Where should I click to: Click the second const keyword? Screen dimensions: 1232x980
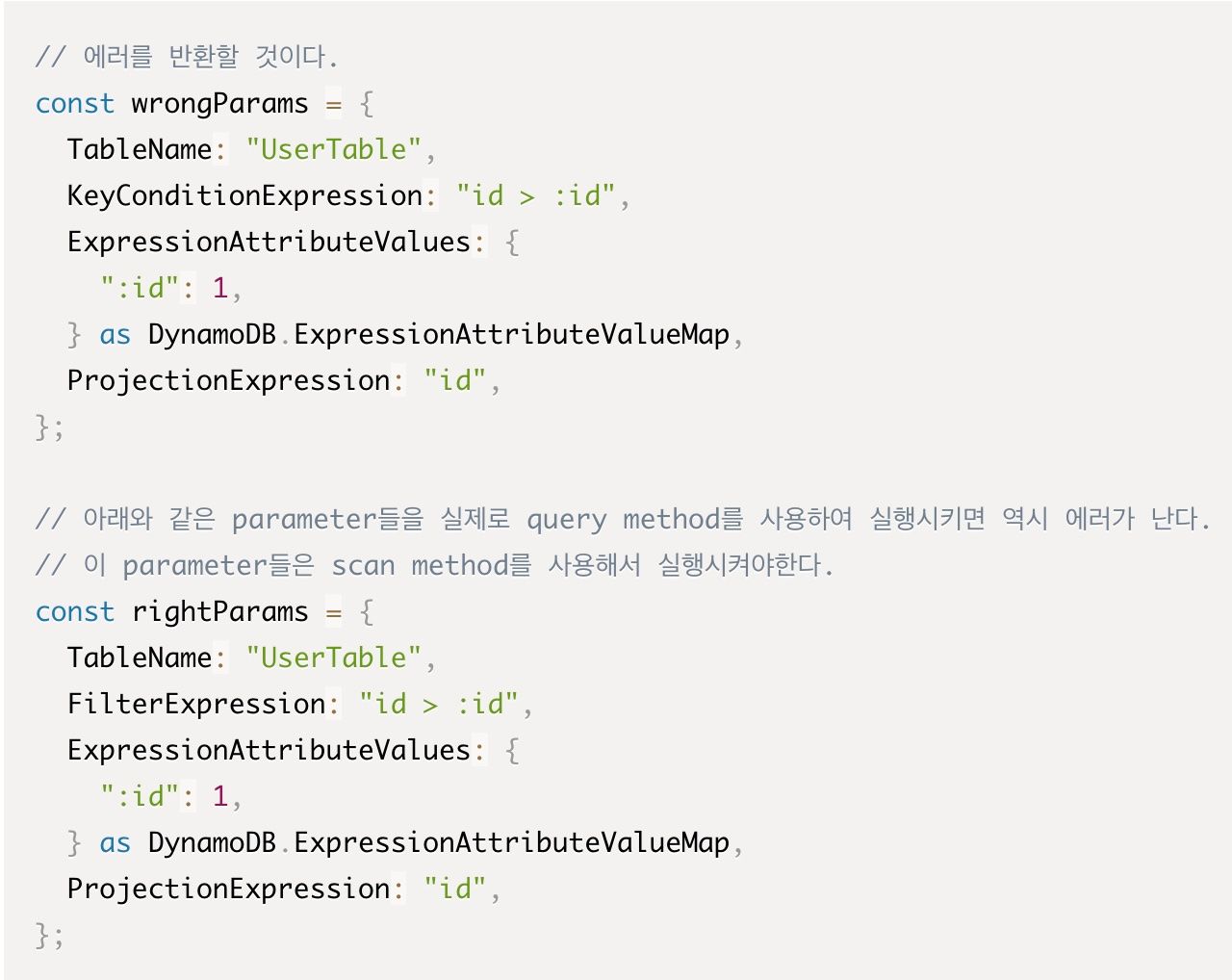tap(74, 611)
